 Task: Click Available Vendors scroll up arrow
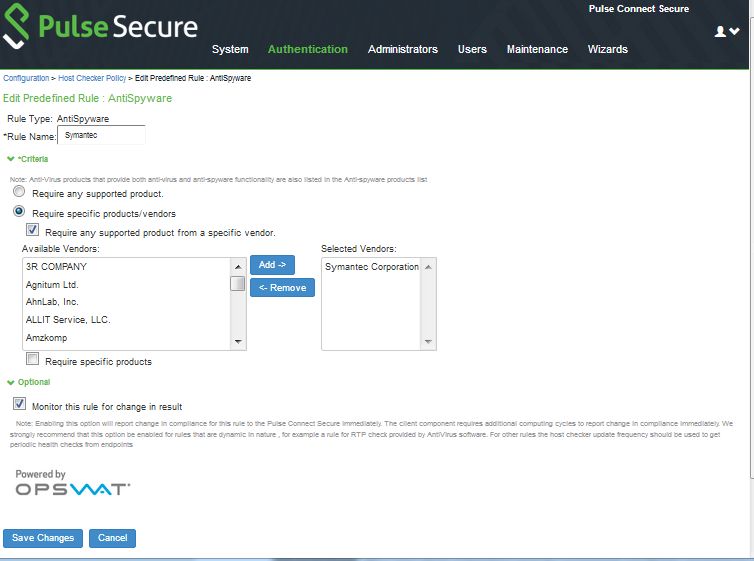(238, 266)
